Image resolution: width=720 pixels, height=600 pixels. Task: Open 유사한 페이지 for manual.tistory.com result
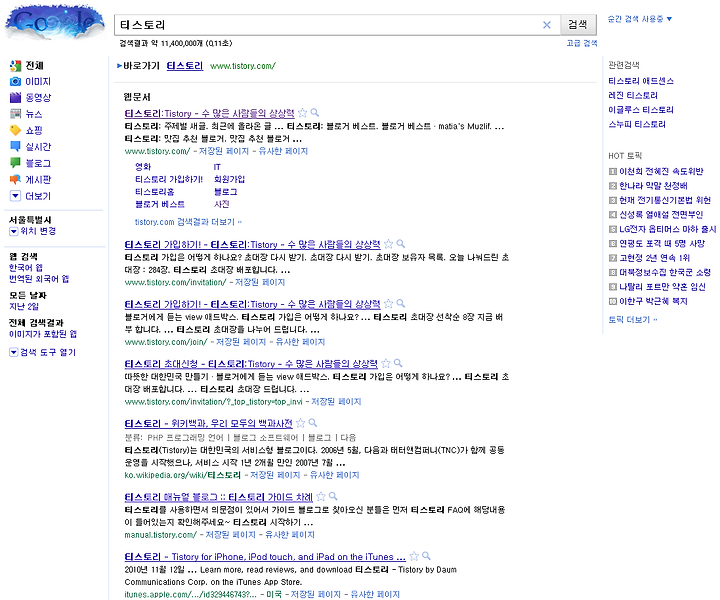pyautogui.click(x=290, y=535)
